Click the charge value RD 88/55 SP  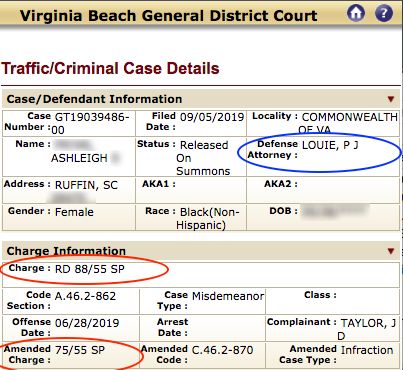[x=90, y=269]
